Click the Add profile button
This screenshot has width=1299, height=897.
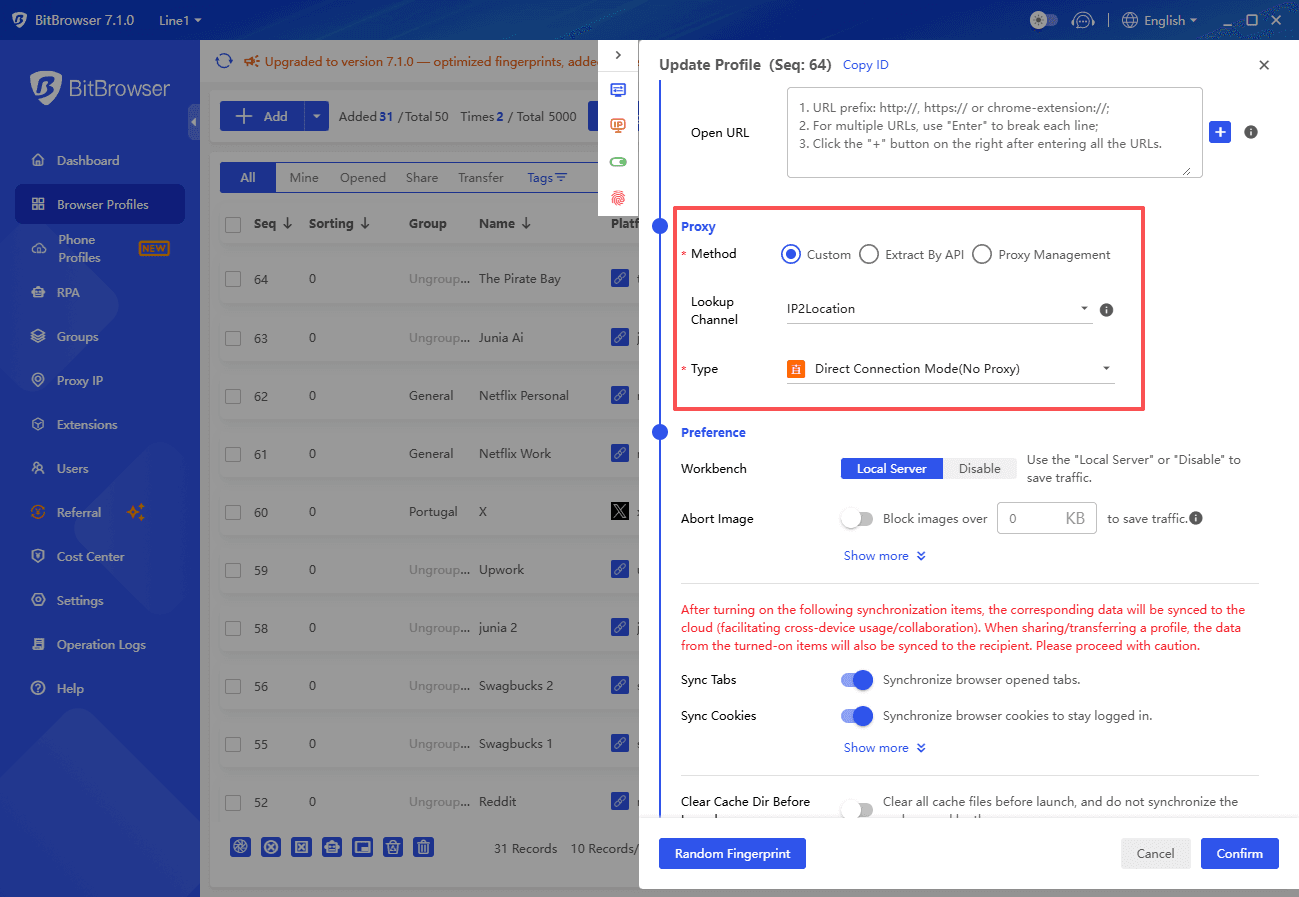pyautogui.click(x=261, y=116)
